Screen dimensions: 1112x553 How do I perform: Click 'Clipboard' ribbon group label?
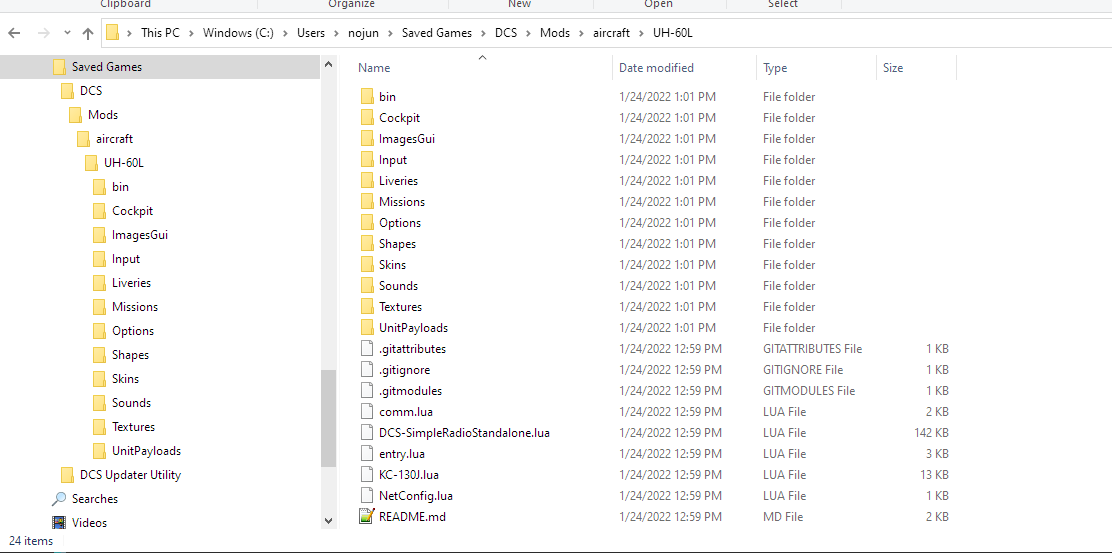125,4
